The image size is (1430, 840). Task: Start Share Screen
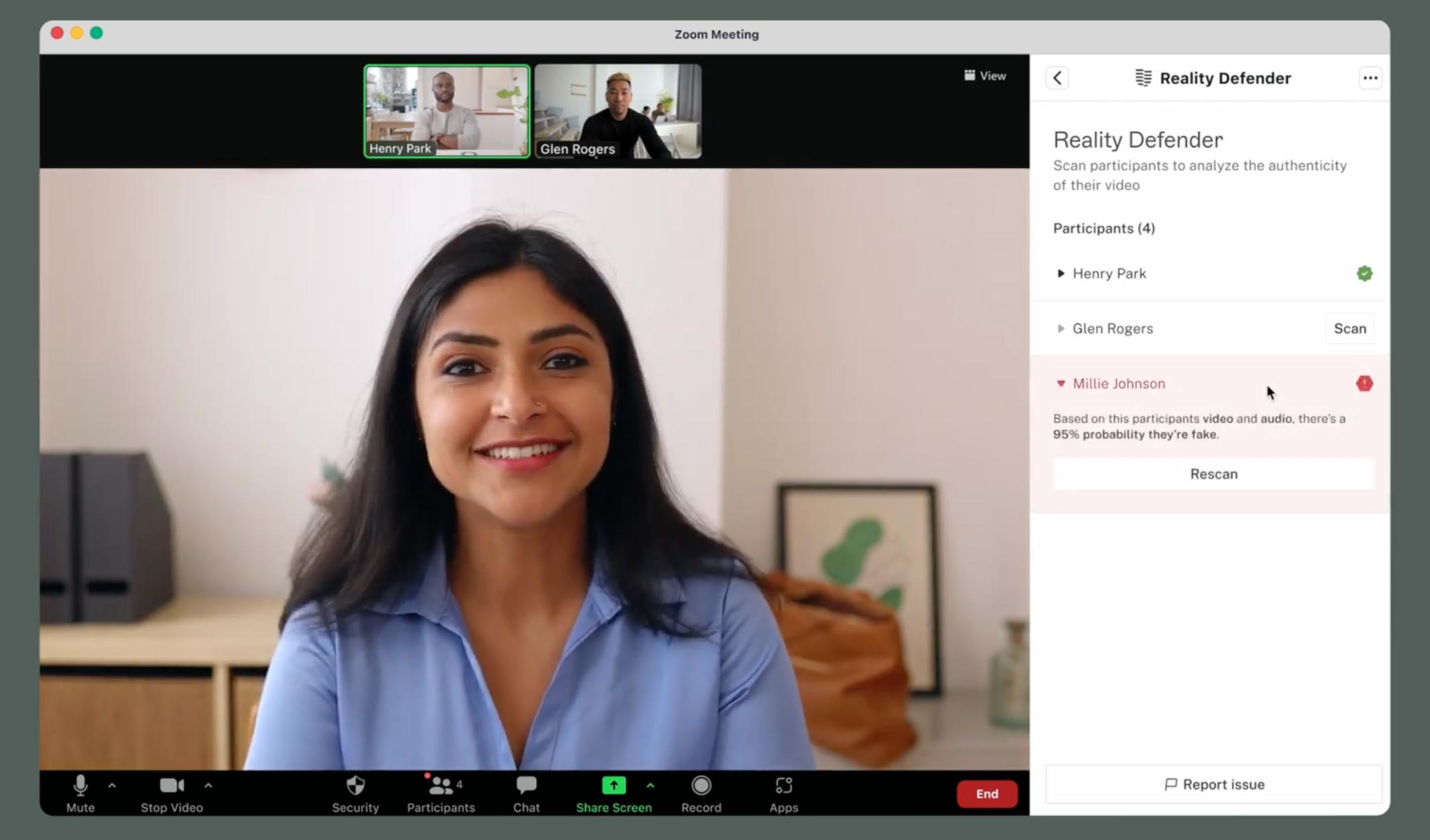[614, 794]
